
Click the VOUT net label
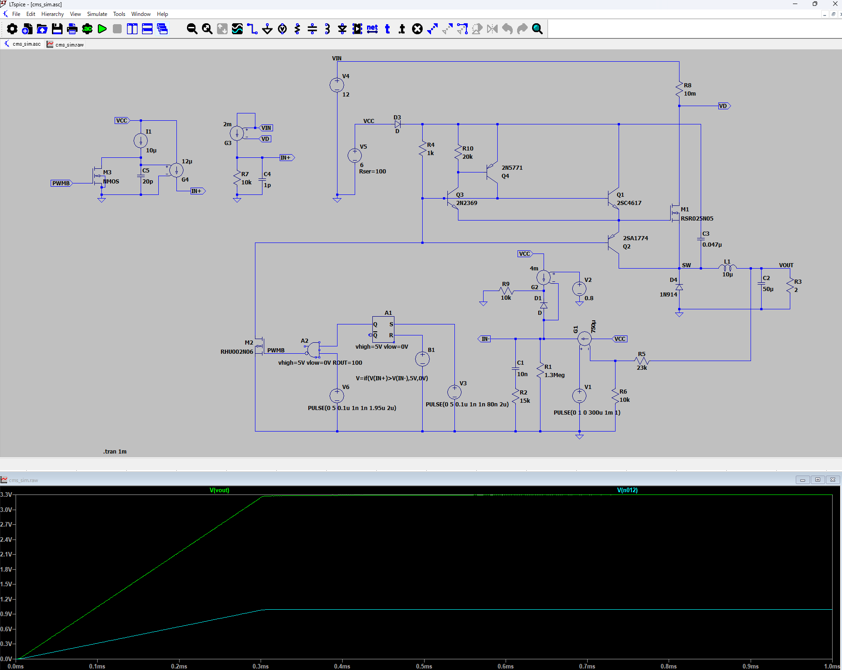pos(786,265)
